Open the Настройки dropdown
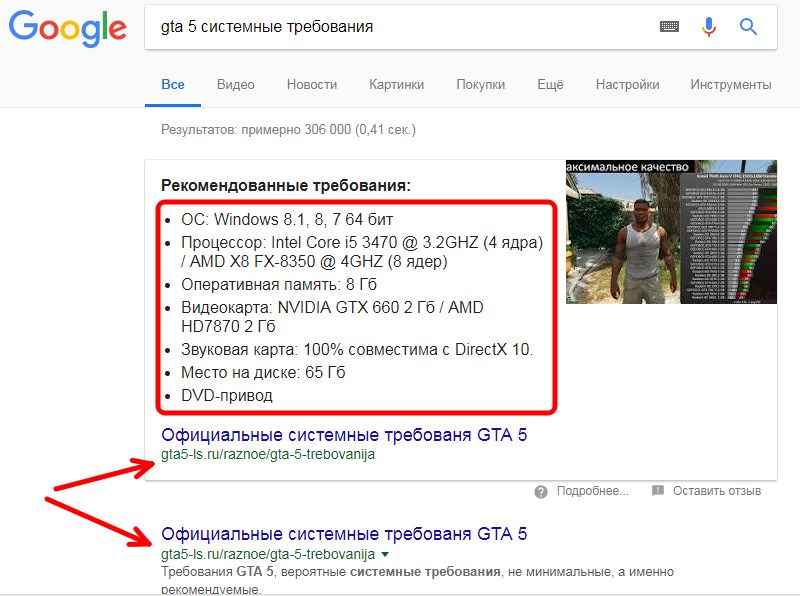The height and width of the screenshot is (596, 800). click(x=627, y=85)
